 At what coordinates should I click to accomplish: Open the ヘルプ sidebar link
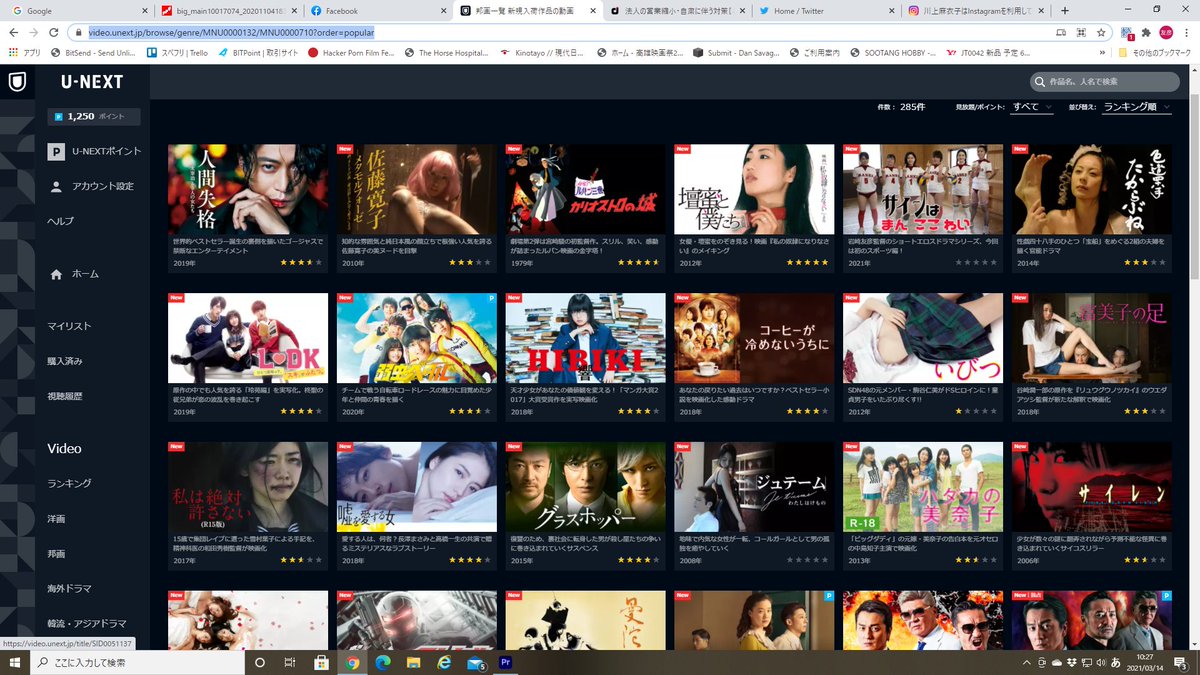tap(61, 220)
